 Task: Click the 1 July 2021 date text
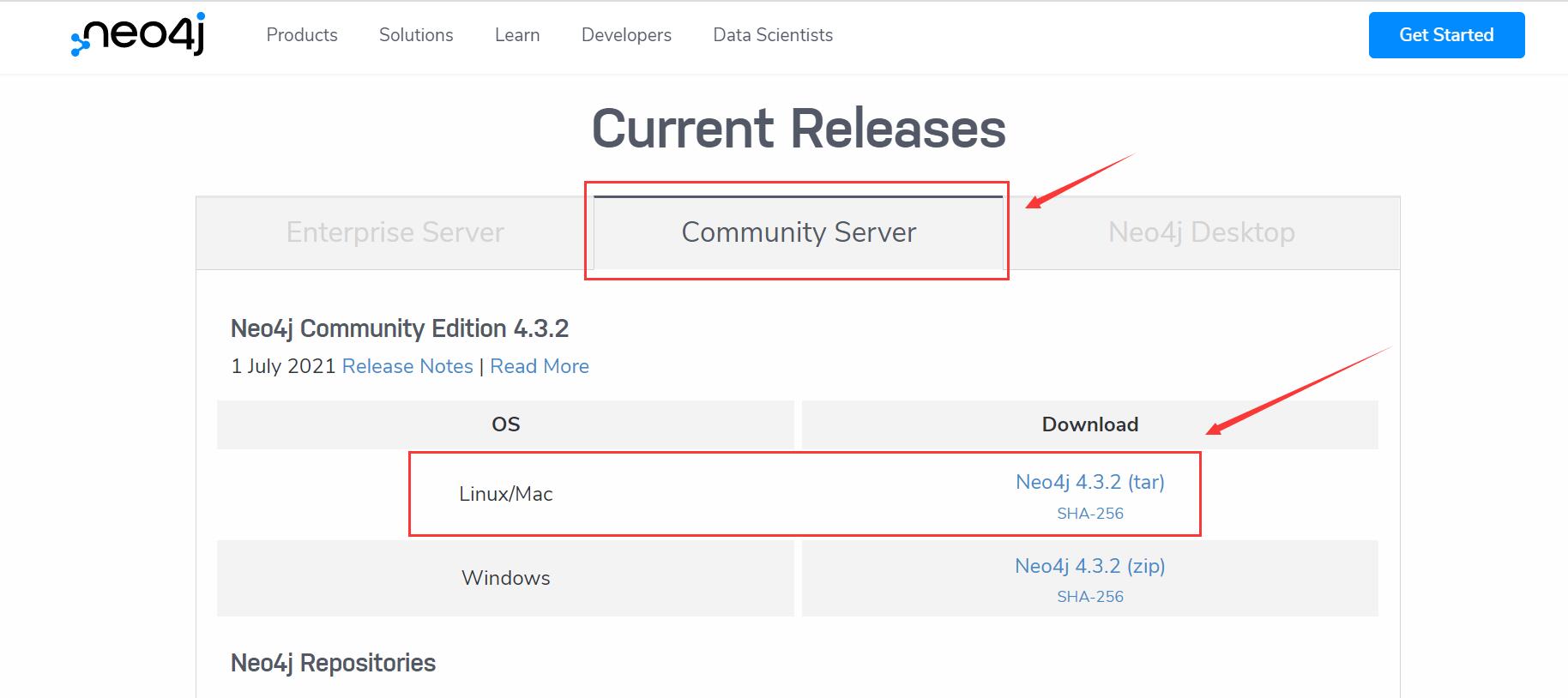point(283,366)
